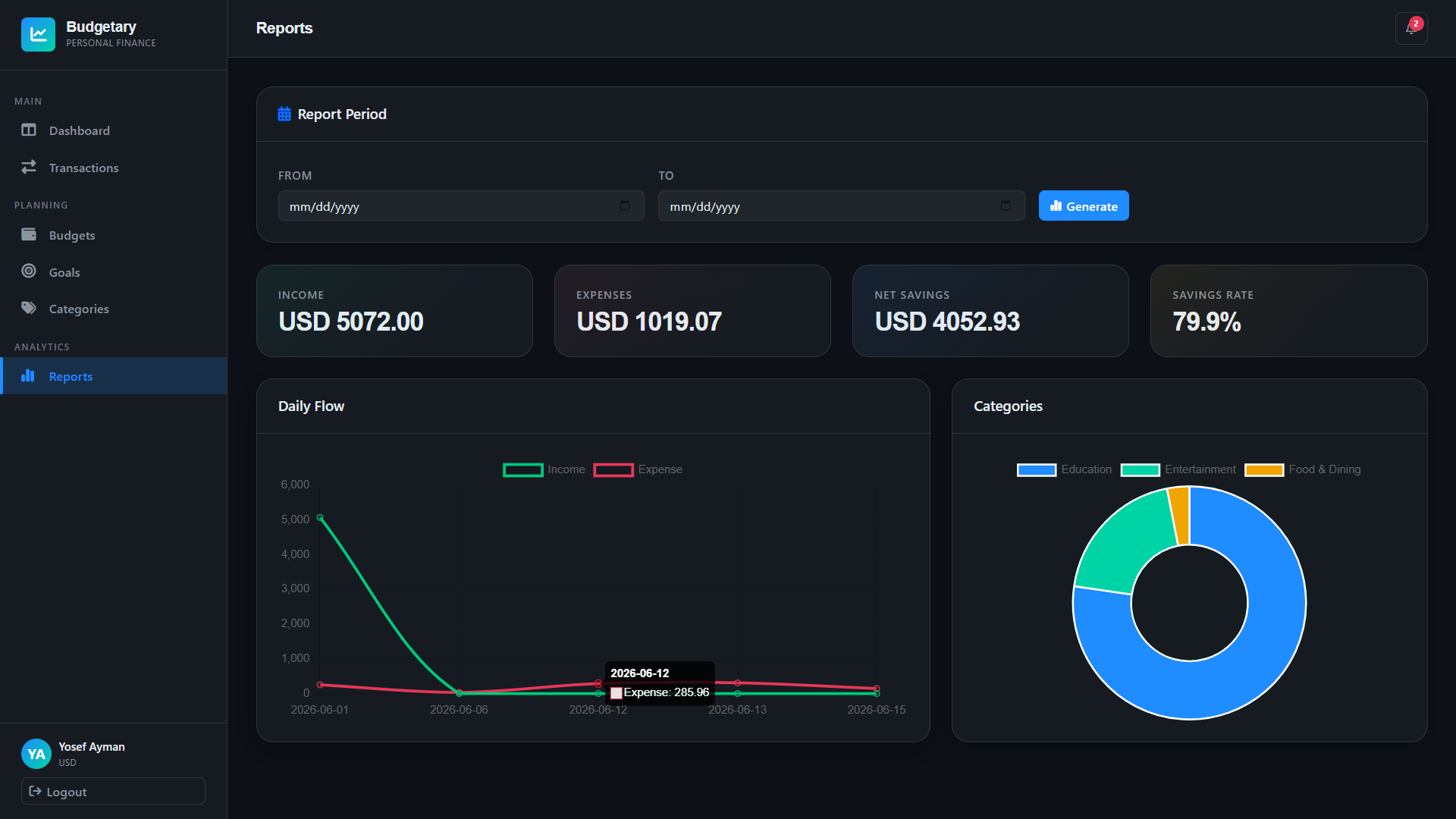Click the Categories tags icon
The width and height of the screenshot is (1456, 819).
coord(29,308)
